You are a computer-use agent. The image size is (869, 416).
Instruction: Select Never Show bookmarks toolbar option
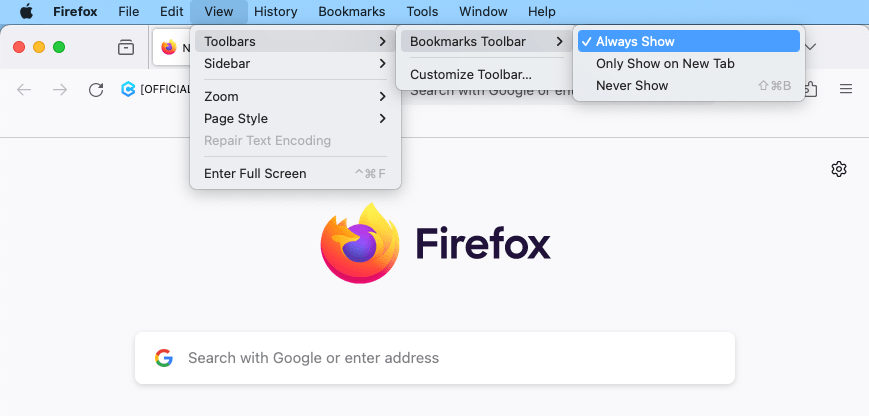(688, 85)
